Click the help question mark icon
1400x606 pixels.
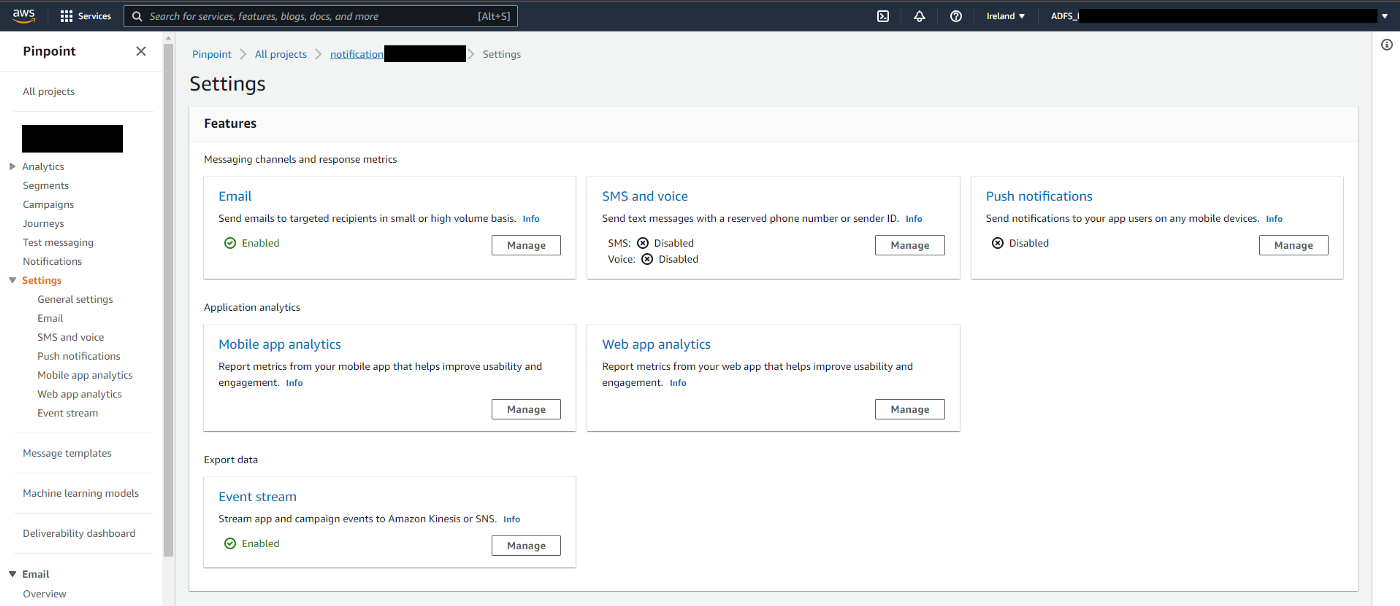point(955,16)
